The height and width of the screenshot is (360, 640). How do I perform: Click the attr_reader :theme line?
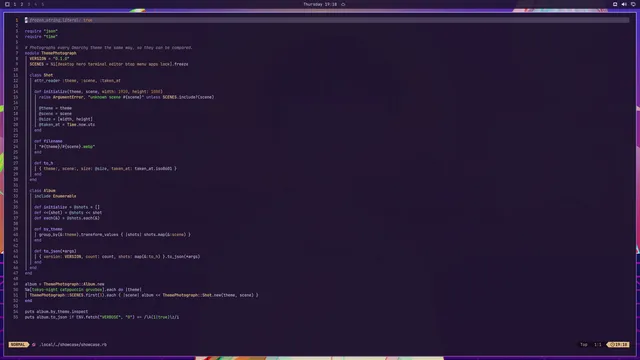(78, 80)
